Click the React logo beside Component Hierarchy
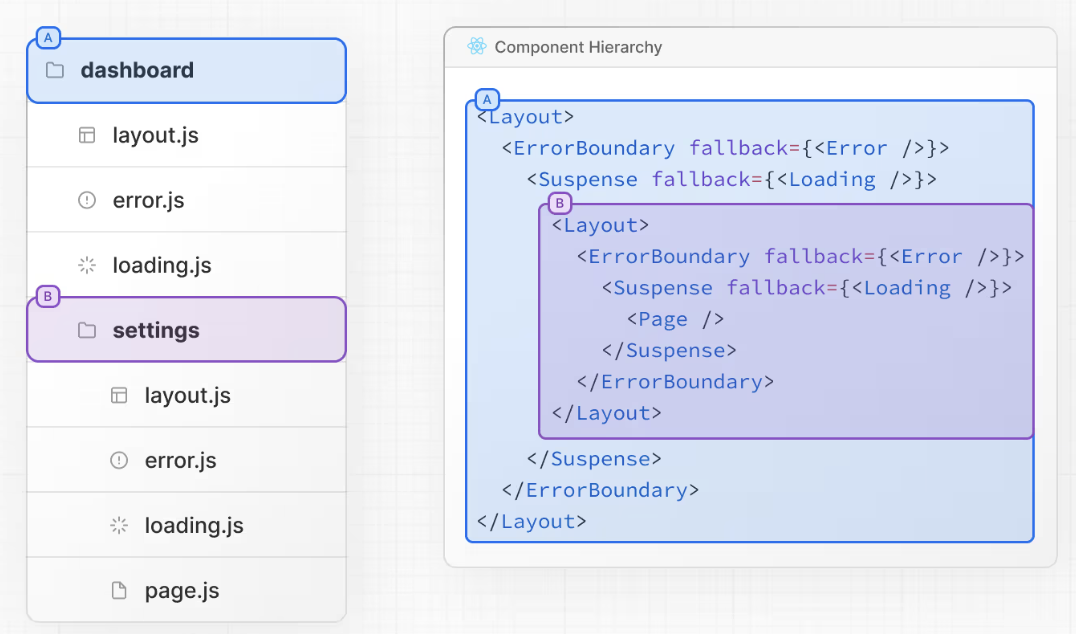The image size is (1076, 634). click(476, 47)
